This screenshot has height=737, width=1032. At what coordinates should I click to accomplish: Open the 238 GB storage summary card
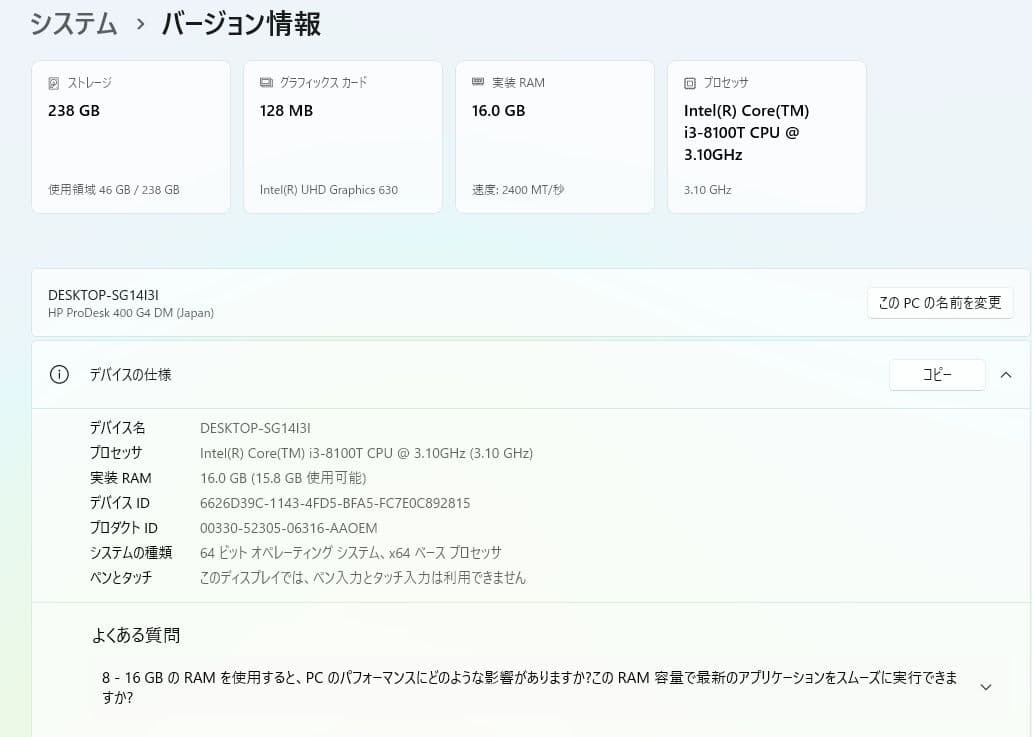pyautogui.click(x=130, y=135)
